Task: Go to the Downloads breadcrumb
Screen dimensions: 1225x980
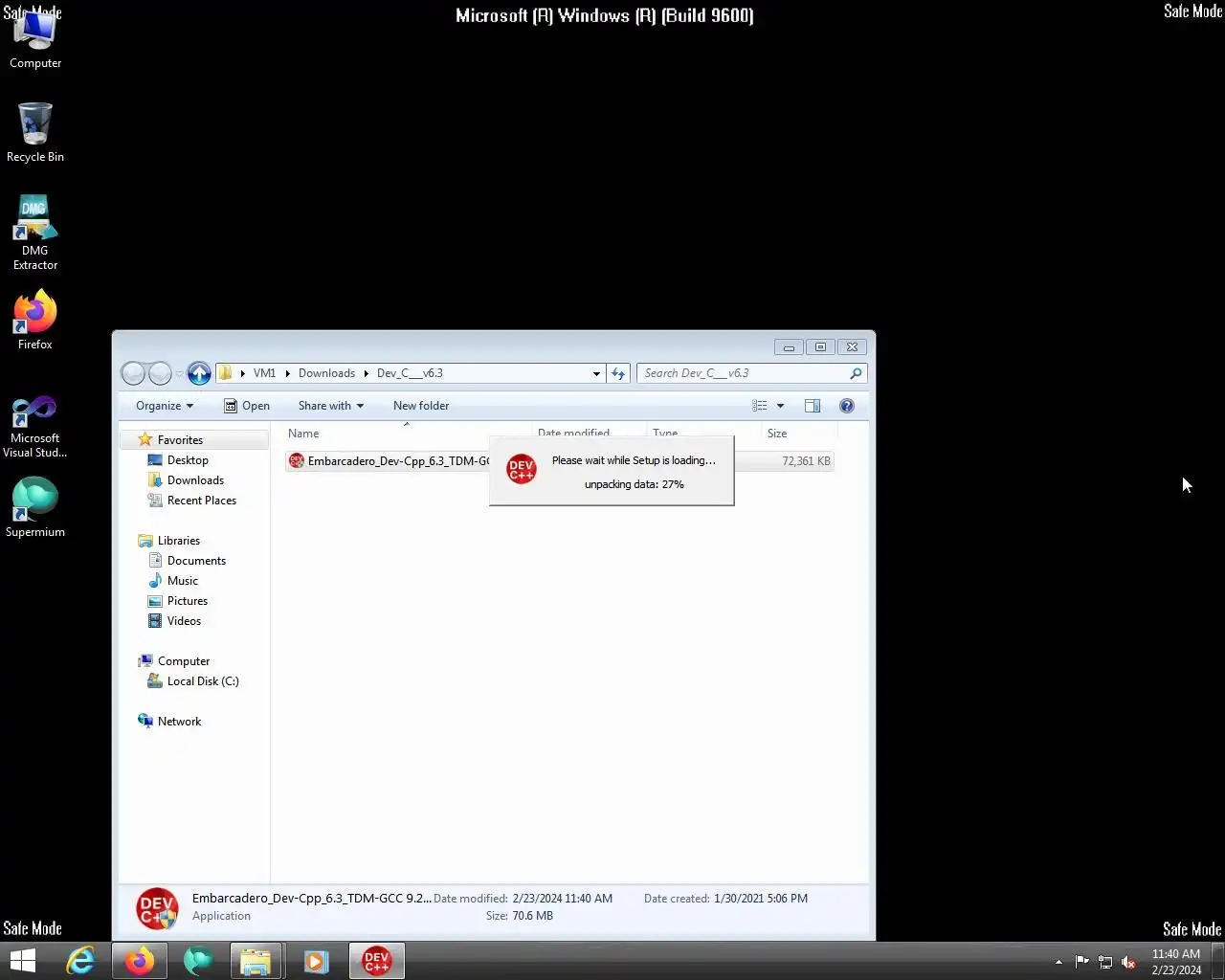Action: pyautogui.click(x=326, y=373)
